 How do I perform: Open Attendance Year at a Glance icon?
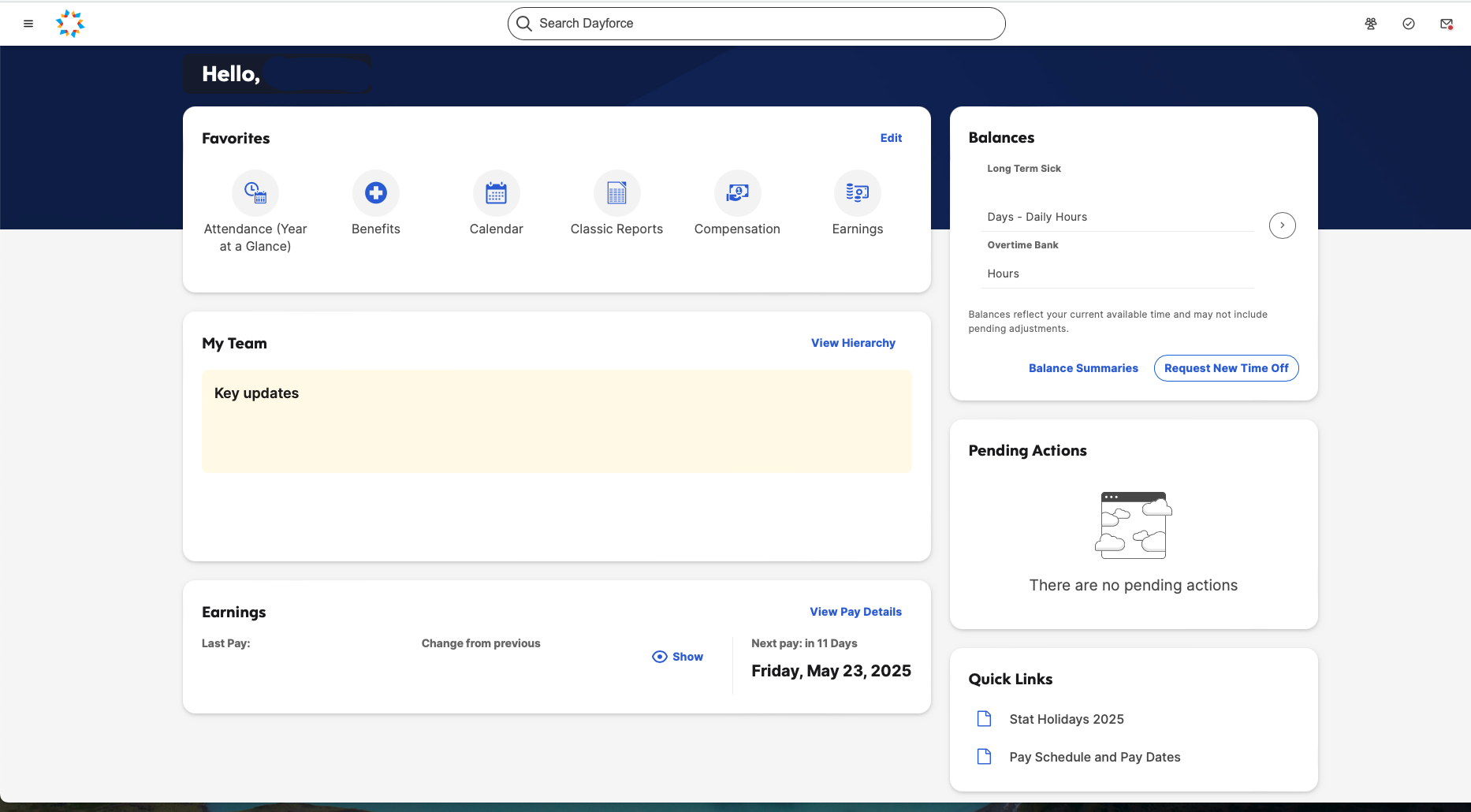(x=255, y=193)
